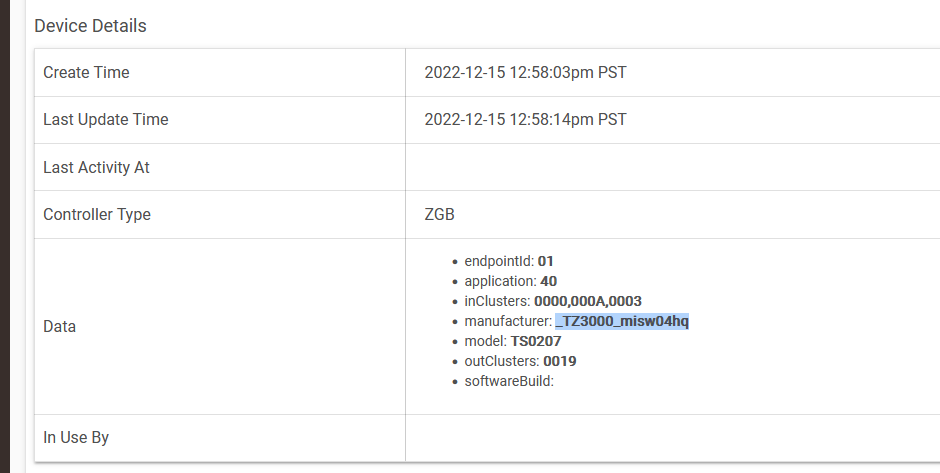
Task: Select the Last Update Time label
Action: 105,120
